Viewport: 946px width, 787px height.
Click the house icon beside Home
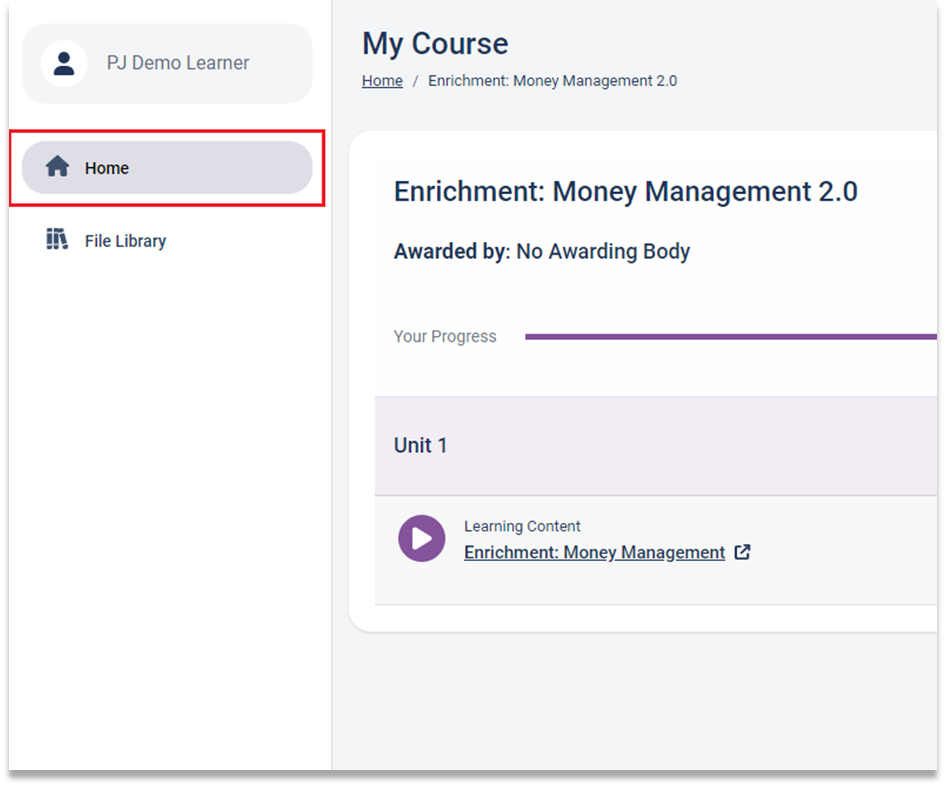(x=58, y=167)
